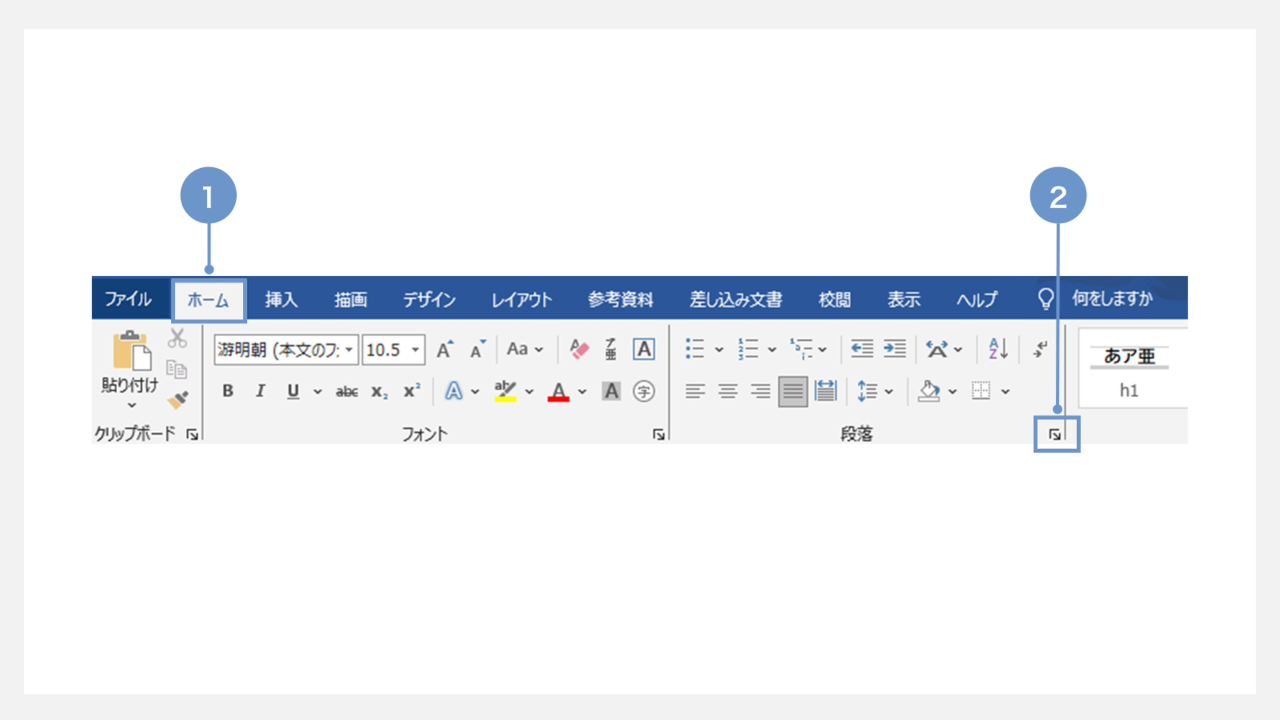Open the Mailings (差し込み文書) tab
1280x720 pixels.
pos(735,299)
